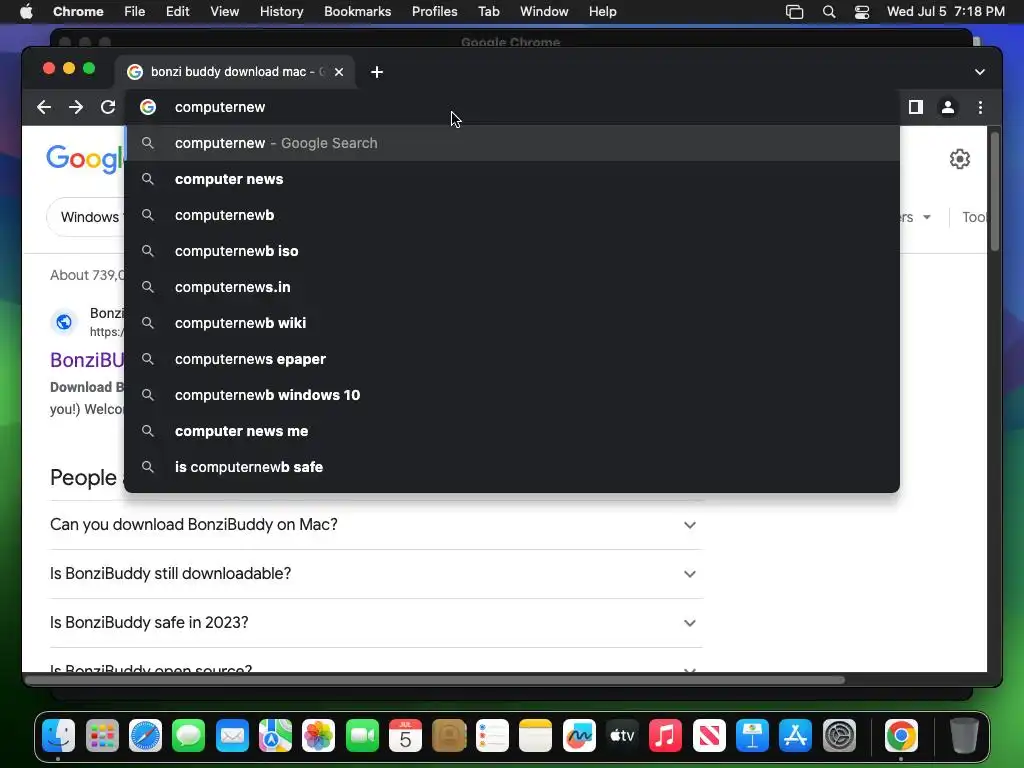Open Maps from the Dock
Image resolution: width=1024 pixels, height=768 pixels.
(276, 736)
